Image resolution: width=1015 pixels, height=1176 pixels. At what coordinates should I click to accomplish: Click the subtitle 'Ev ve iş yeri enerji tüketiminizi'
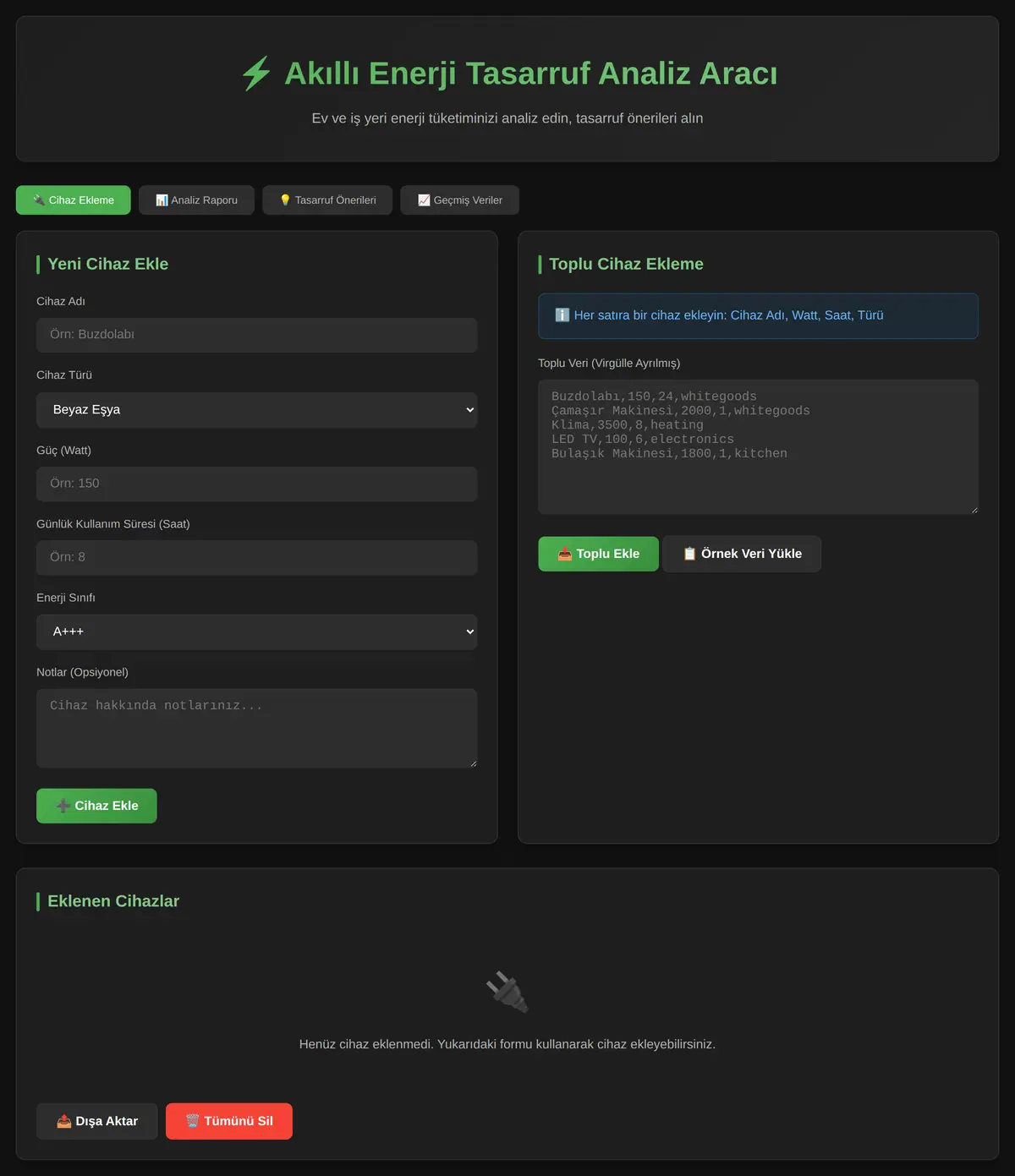point(507,118)
